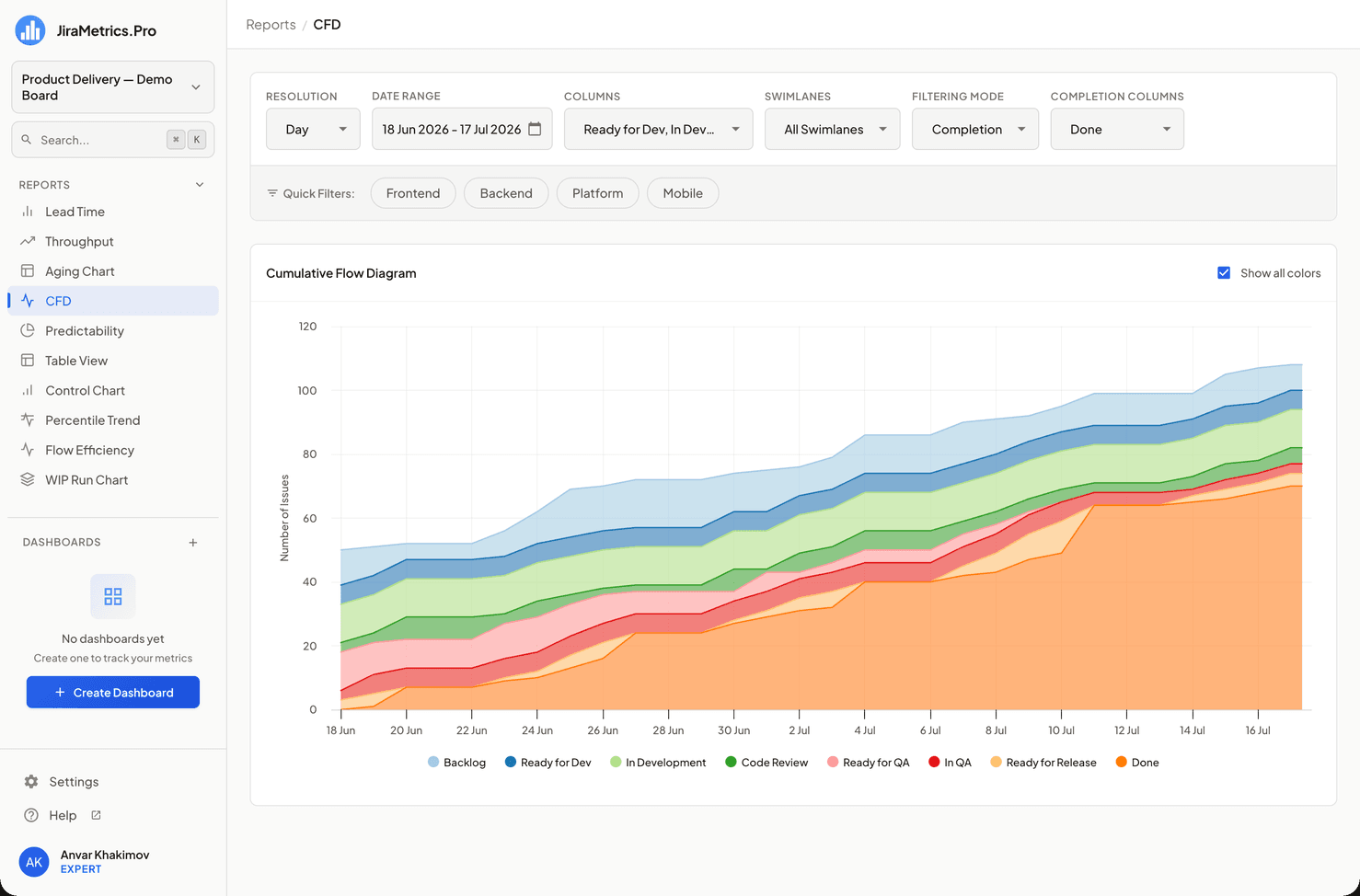Toggle the Backend quick filter
The height and width of the screenshot is (896, 1360).
pos(506,193)
